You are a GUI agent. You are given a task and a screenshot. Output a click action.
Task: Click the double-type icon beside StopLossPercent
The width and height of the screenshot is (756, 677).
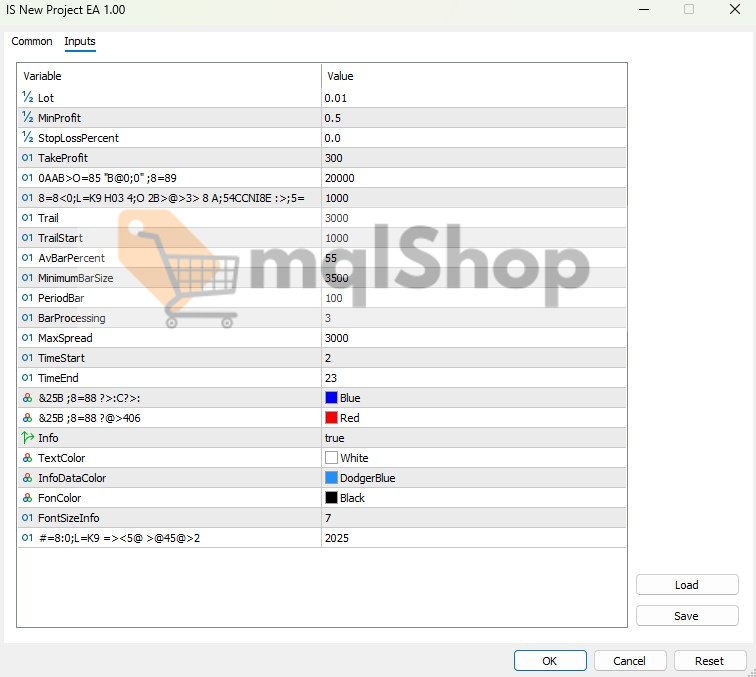tap(27, 137)
